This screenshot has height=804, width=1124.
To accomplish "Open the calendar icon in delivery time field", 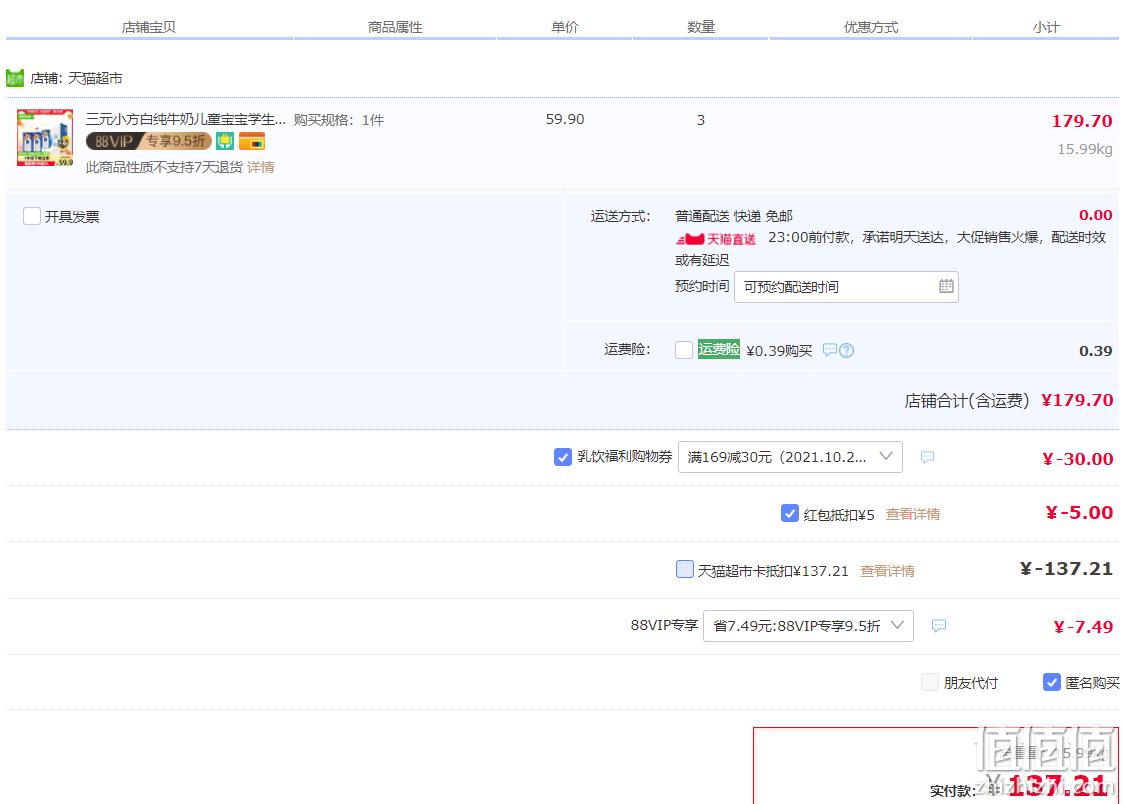I will click(946, 287).
